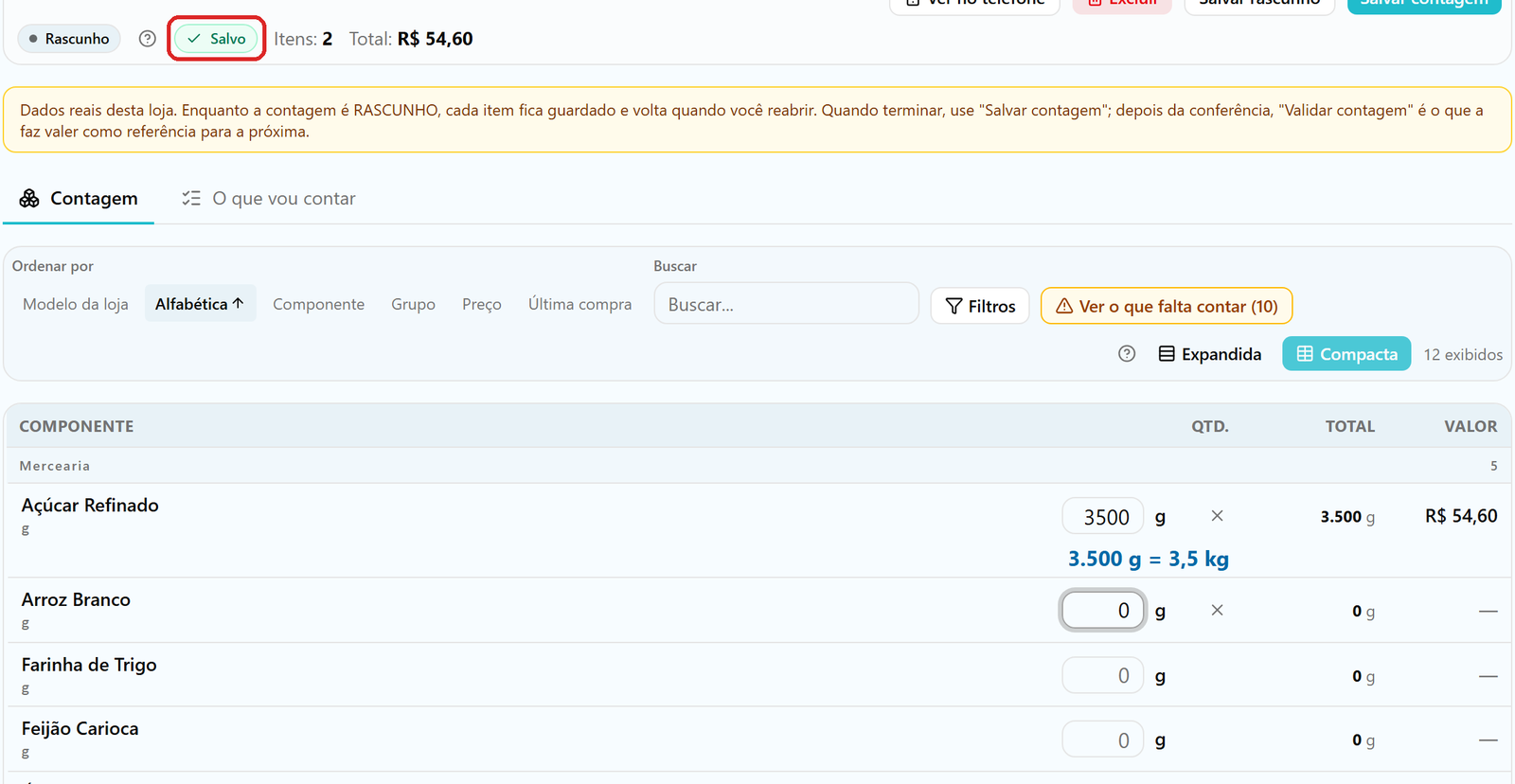1515x784 pixels.
Task: Edit Açúcar Refinado quantity field 3500
Action: coord(1103,517)
